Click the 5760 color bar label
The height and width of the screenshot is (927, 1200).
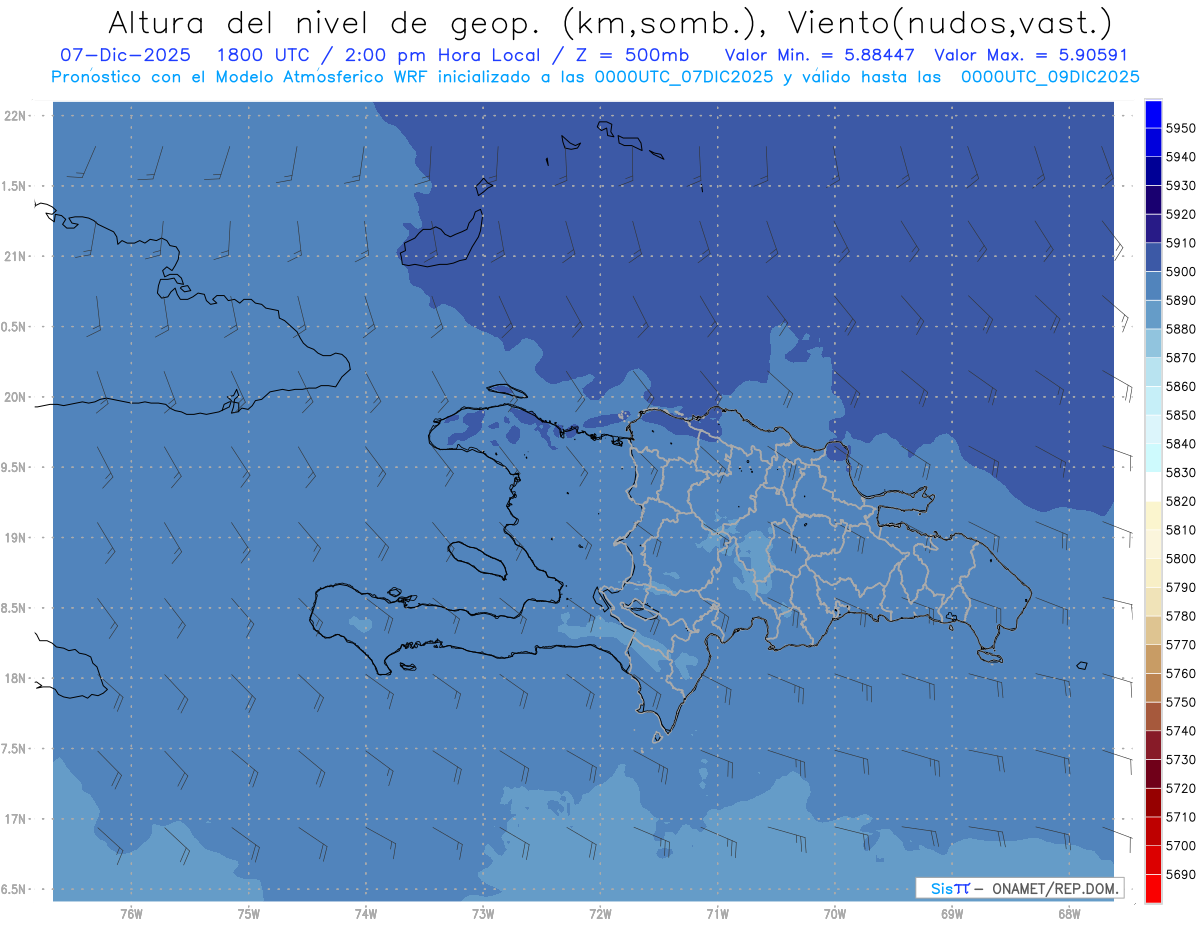(1180, 673)
